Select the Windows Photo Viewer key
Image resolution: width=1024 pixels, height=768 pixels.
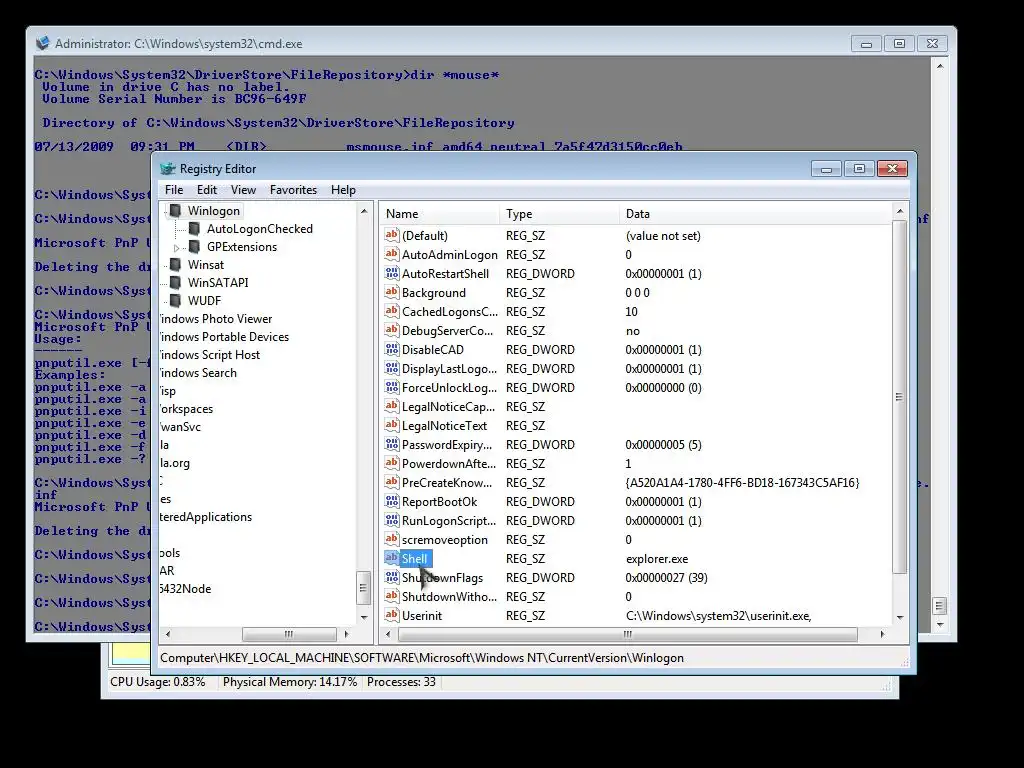pyautogui.click(x=216, y=319)
